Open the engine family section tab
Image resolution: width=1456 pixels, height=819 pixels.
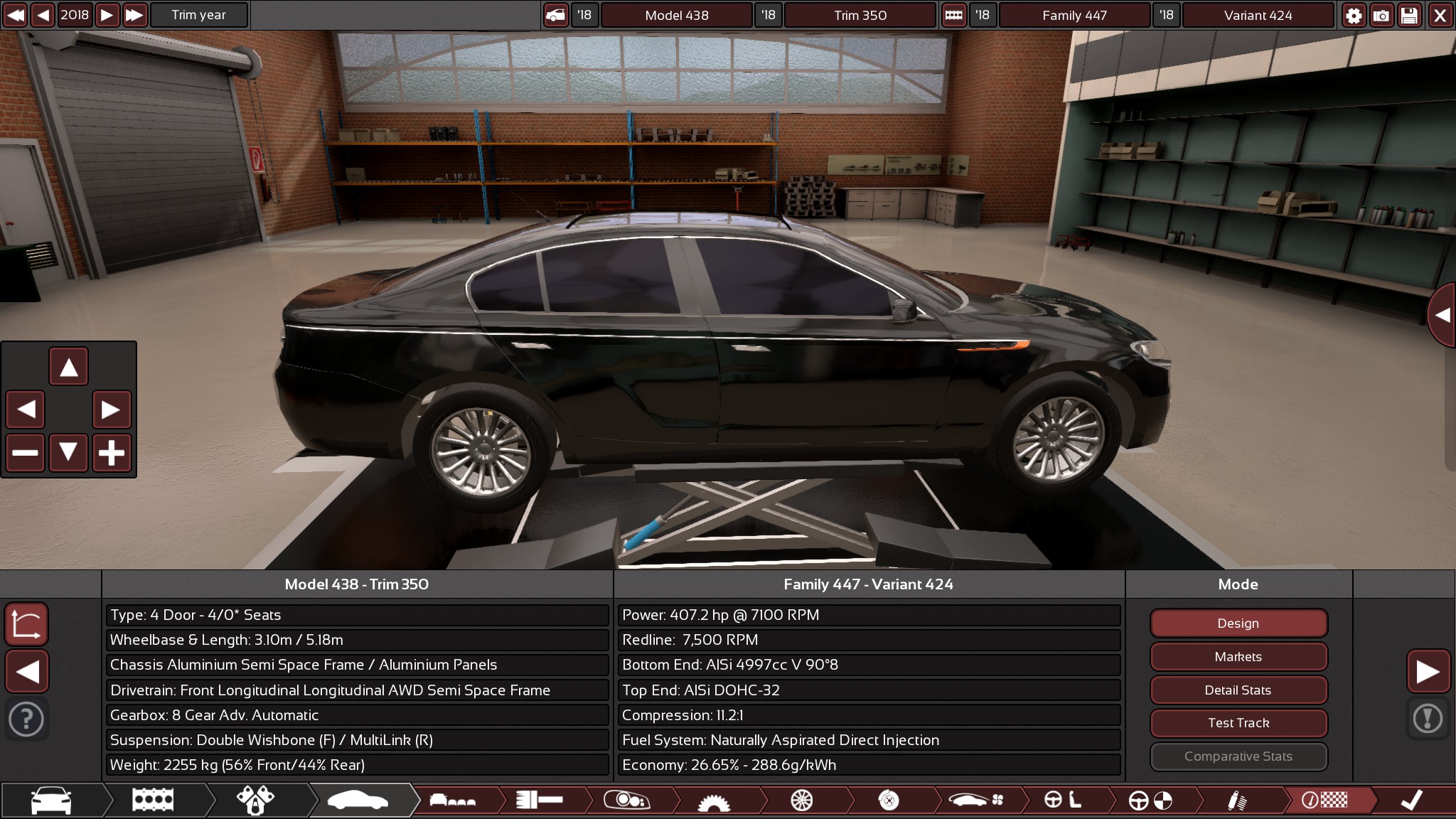click(154, 801)
